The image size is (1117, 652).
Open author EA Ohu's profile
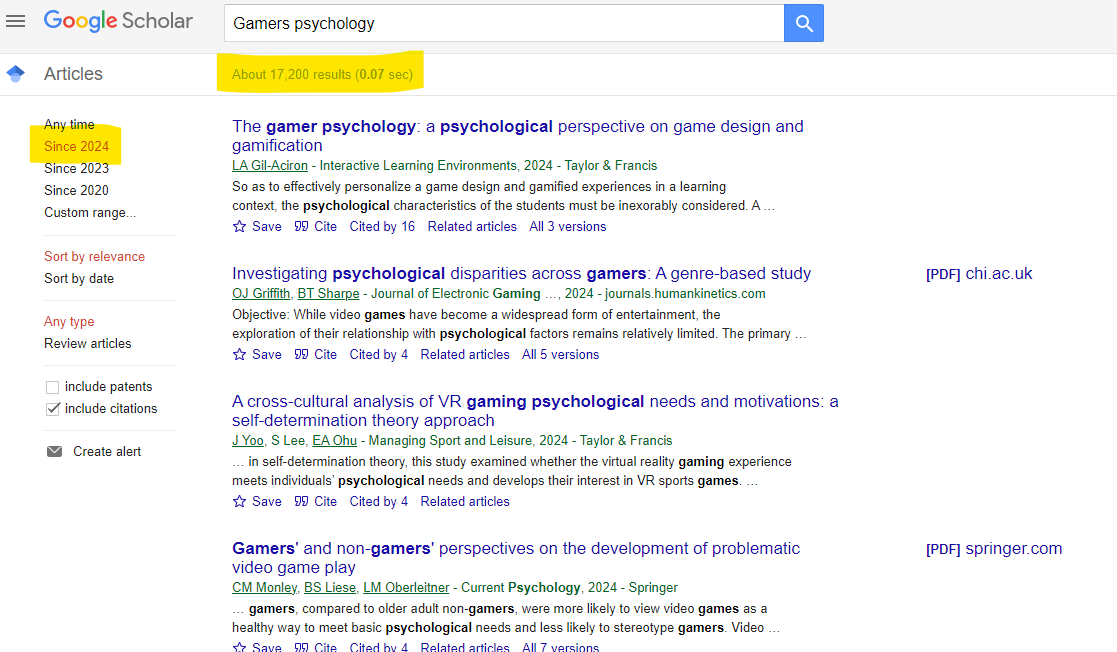coord(335,441)
